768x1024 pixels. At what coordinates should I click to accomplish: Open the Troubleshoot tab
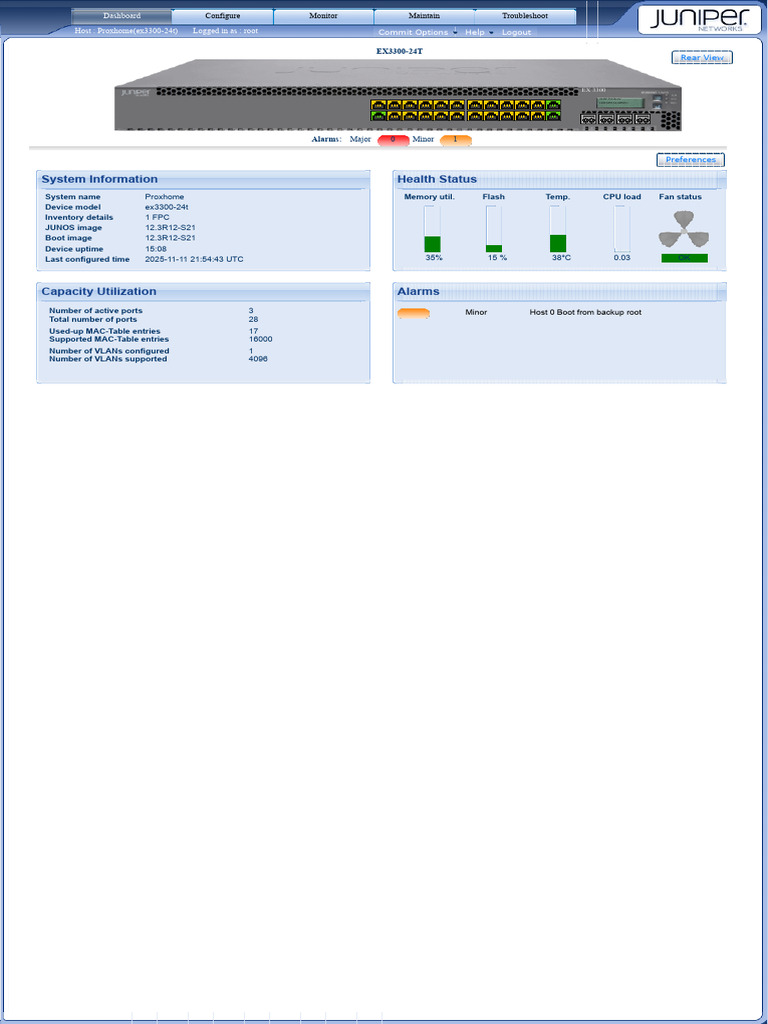coord(525,16)
